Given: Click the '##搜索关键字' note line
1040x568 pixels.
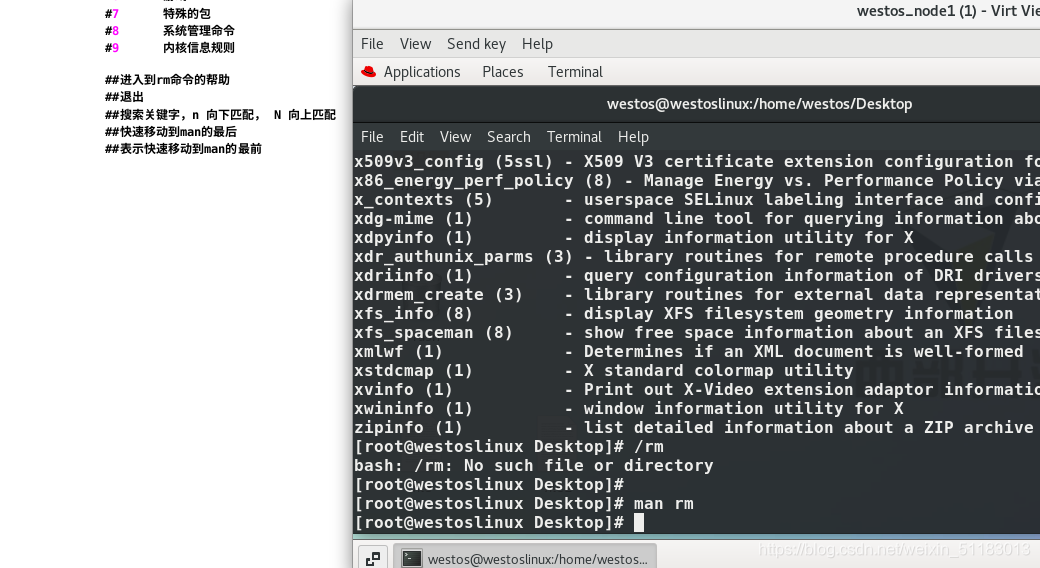Looking at the screenshot, I should 220,115.
